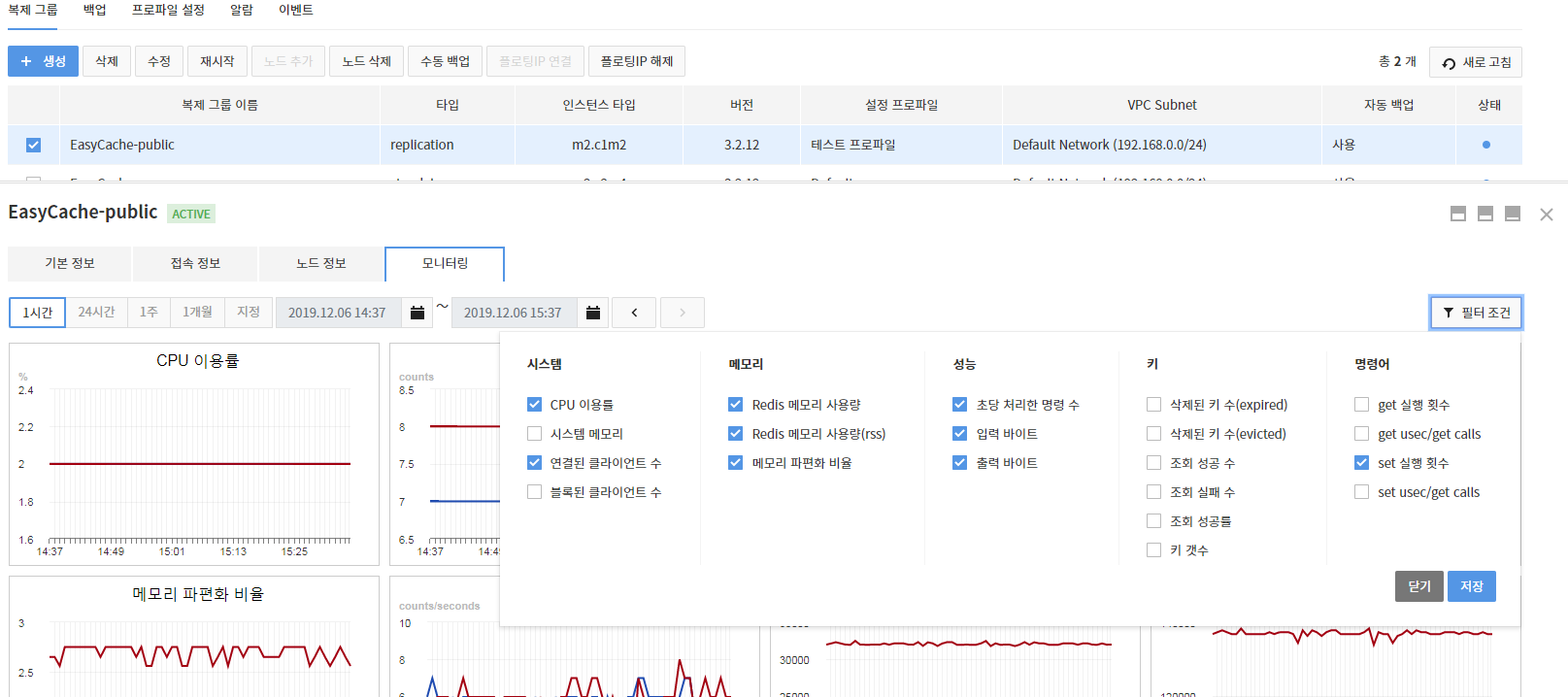1568x697 pixels.
Task: Enable 블록된 클라이언트 수 filter
Action: click(534, 492)
